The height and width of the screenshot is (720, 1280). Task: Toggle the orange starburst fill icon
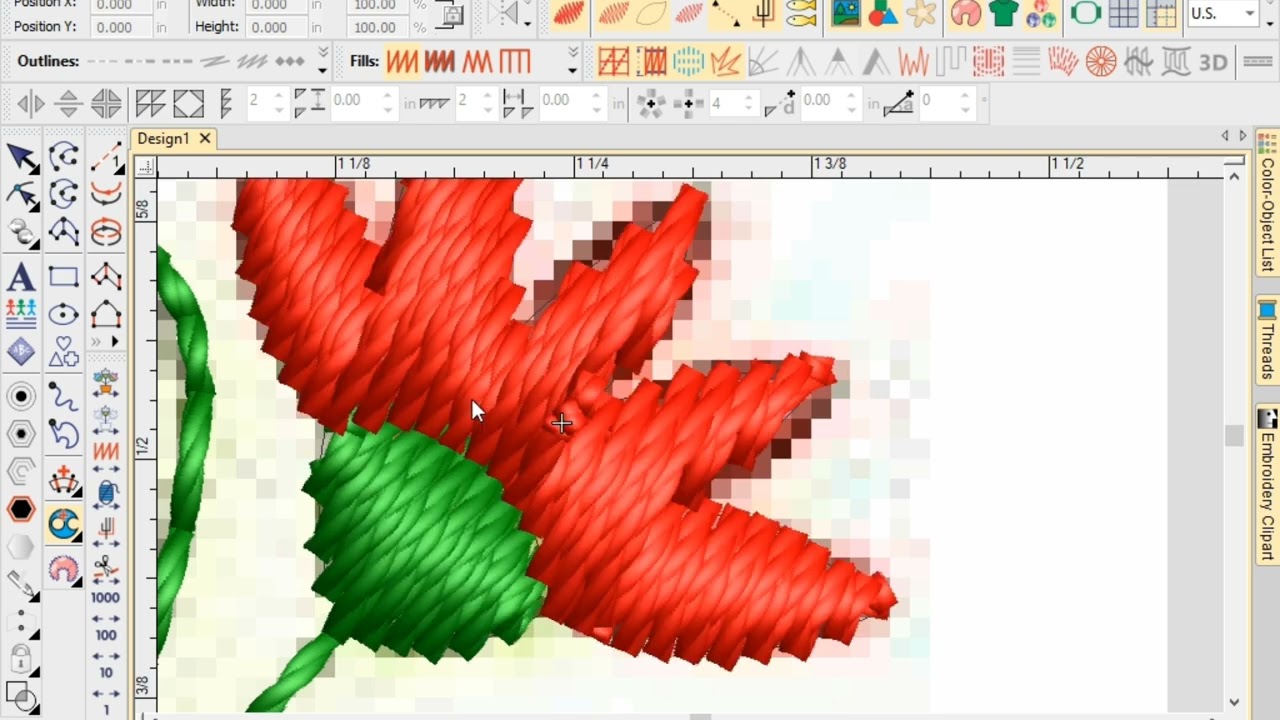(726, 62)
